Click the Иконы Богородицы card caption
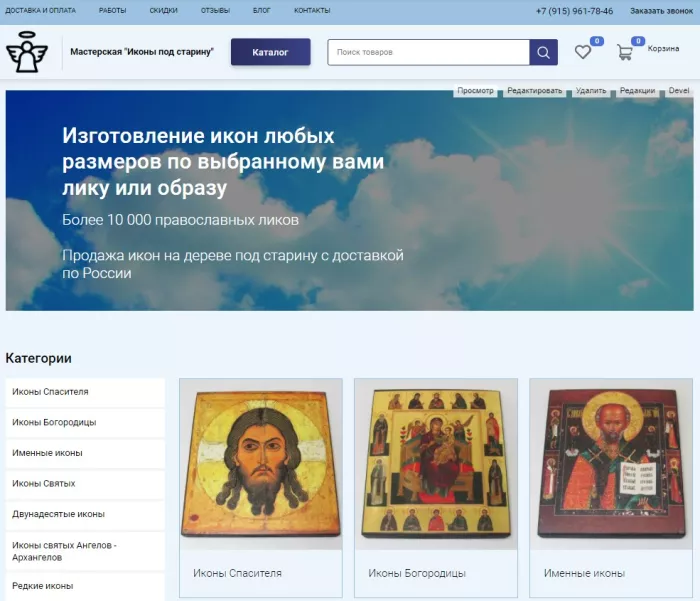Viewport: 700px width, 601px height. tap(417, 573)
